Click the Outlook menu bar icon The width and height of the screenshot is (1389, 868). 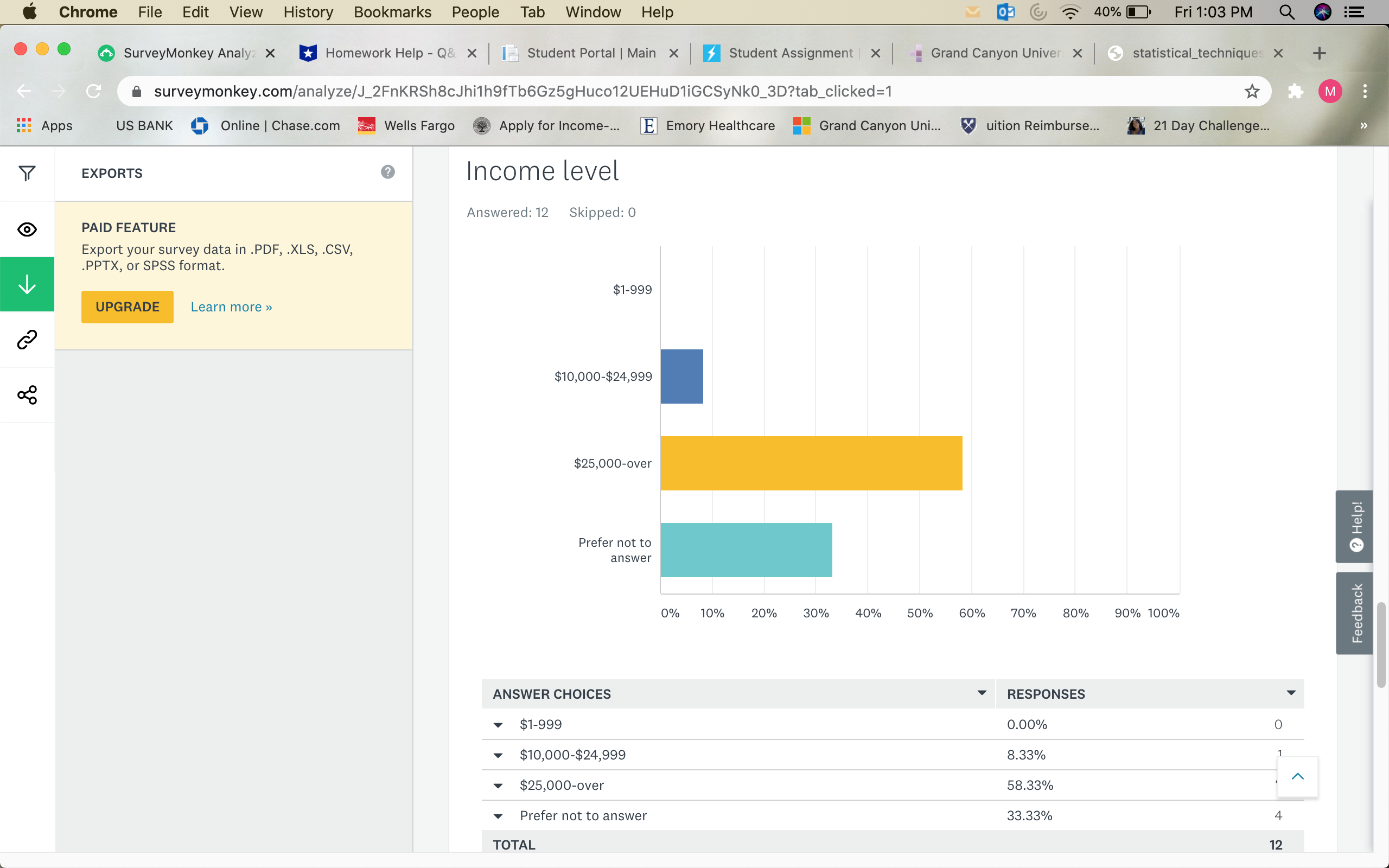1005,12
